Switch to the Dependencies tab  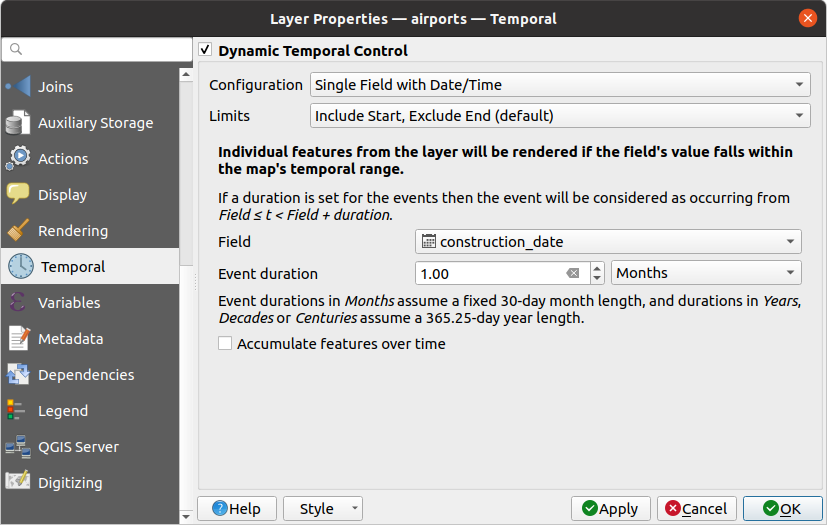[x=86, y=375]
